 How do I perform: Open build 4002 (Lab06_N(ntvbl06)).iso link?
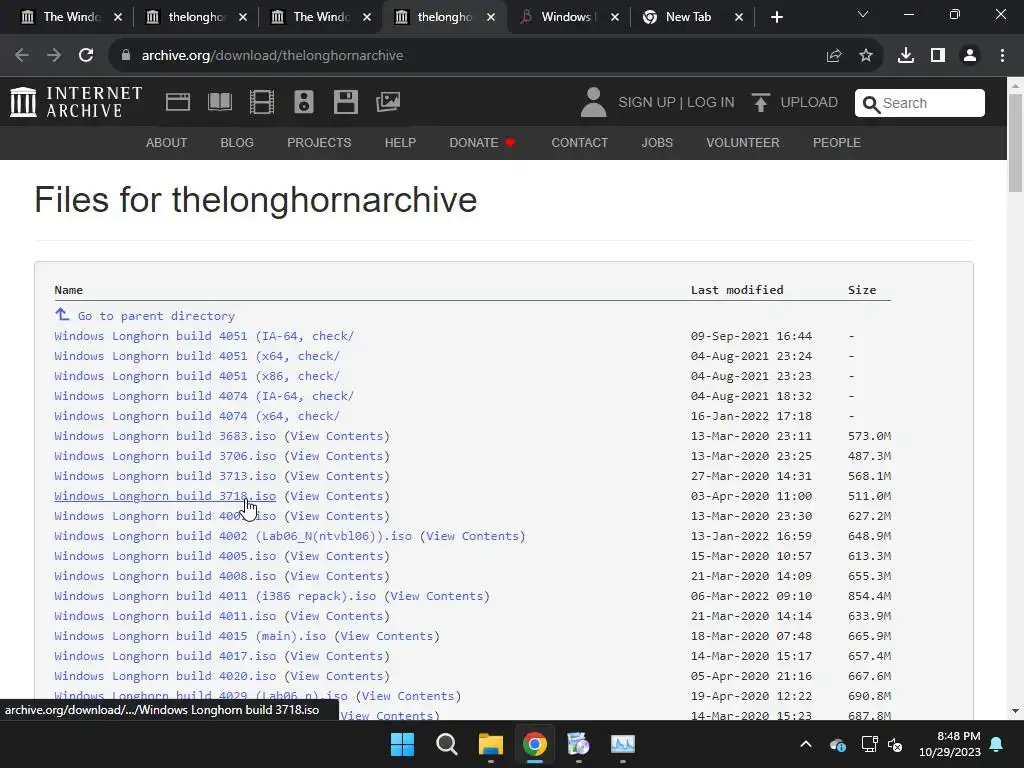pyautogui.click(x=233, y=536)
